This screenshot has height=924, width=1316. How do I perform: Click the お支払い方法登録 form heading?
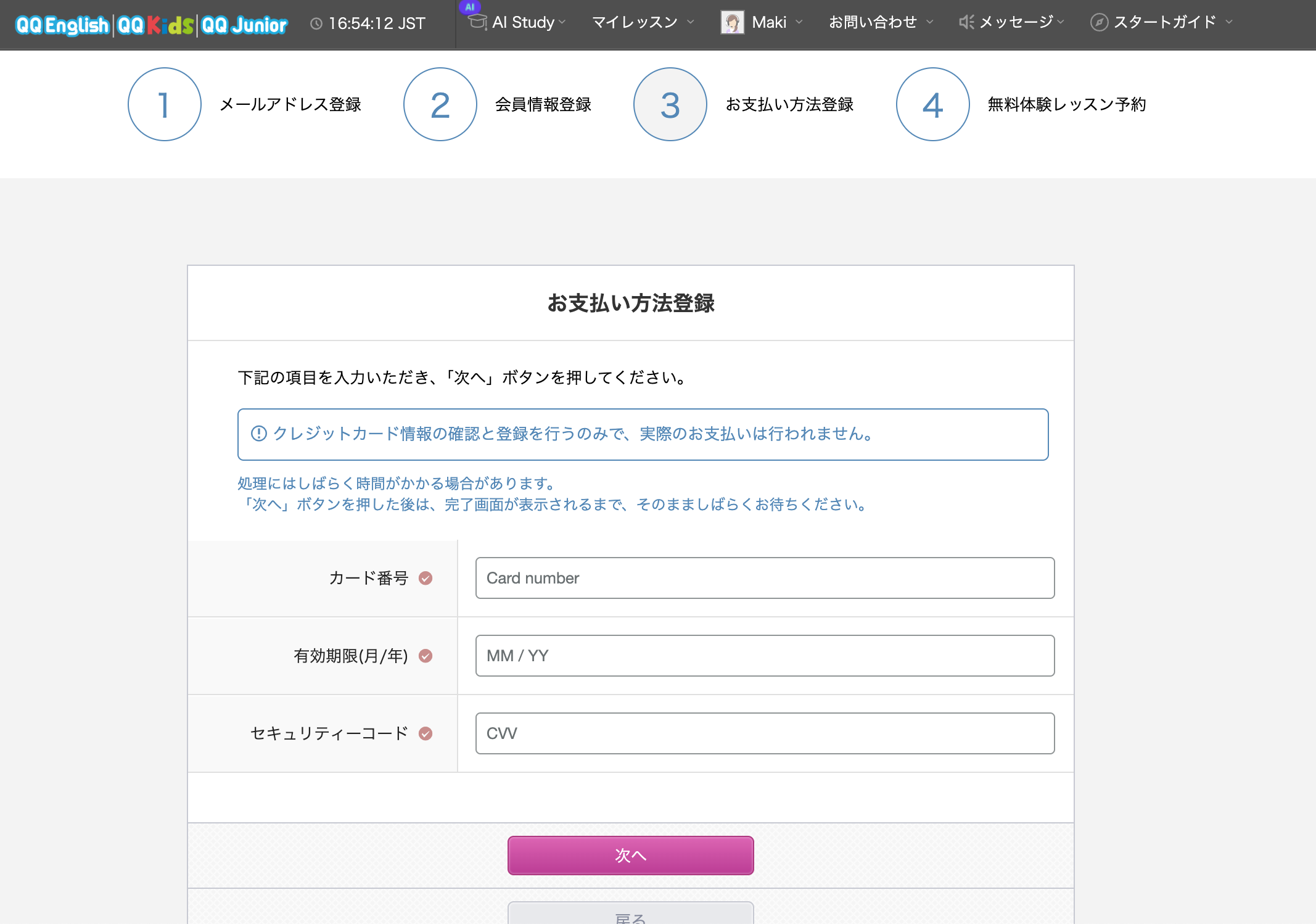tap(631, 303)
